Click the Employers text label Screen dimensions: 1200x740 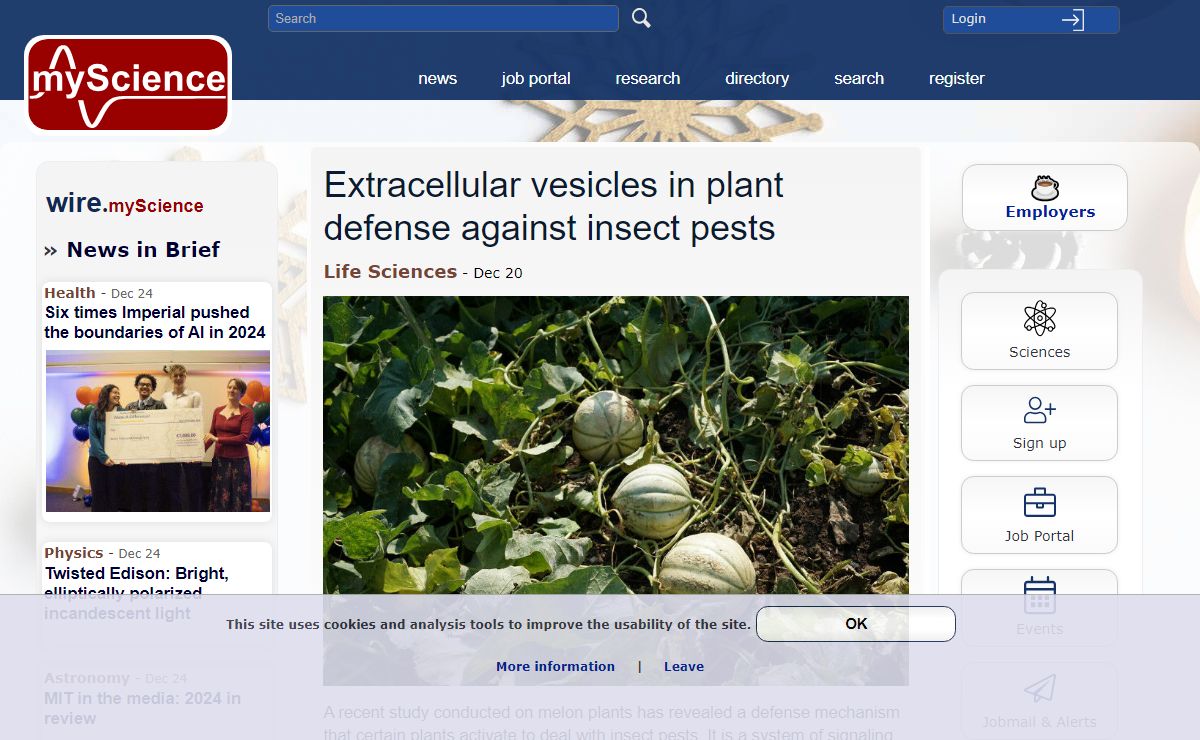(1050, 212)
